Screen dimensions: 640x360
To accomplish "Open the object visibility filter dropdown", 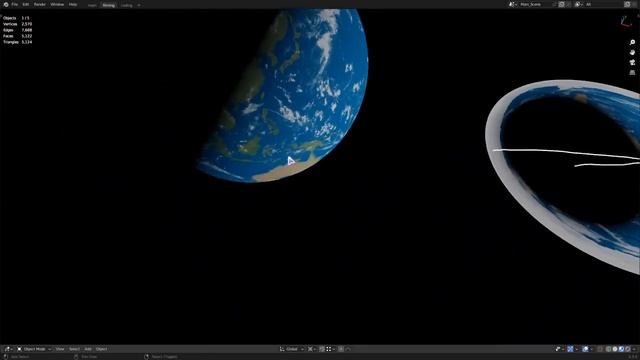I will coord(560,349).
